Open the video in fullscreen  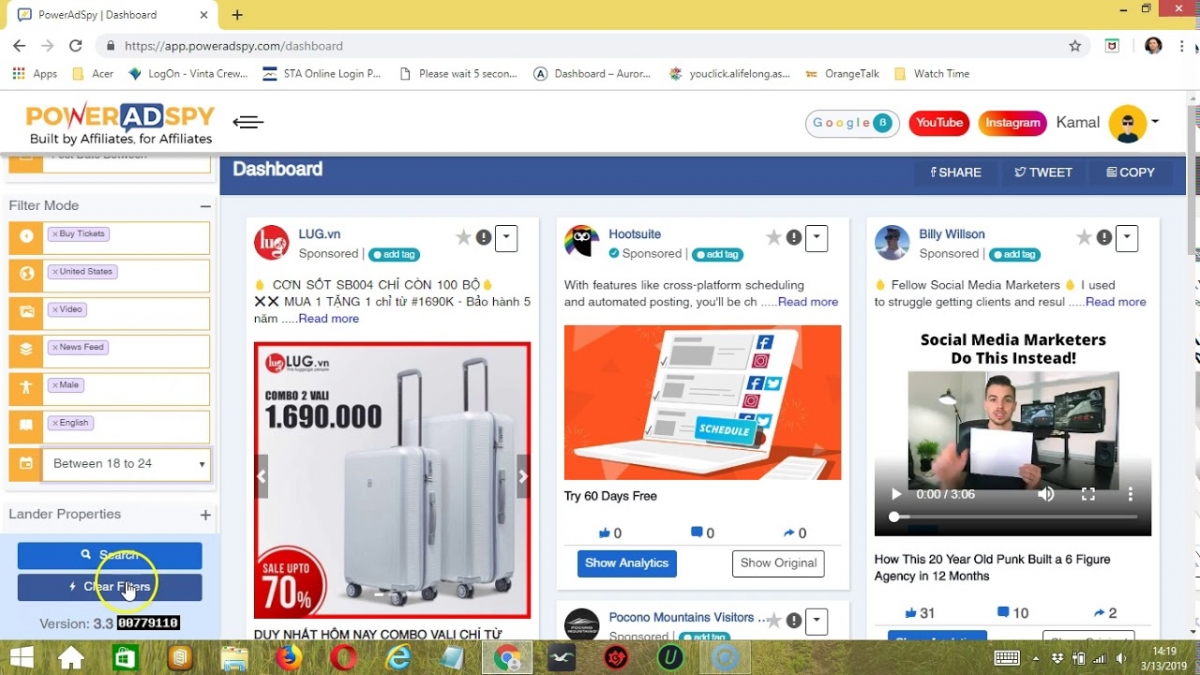click(x=1088, y=494)
